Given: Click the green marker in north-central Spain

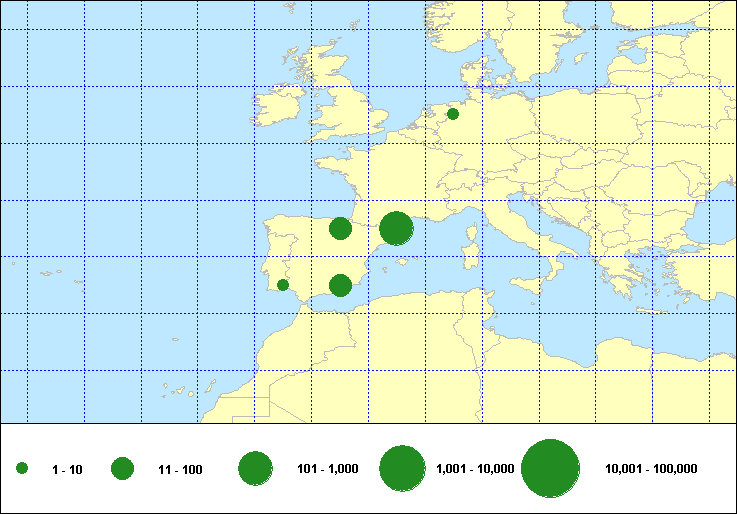Looking at the screenshot, I should (340, 229).
